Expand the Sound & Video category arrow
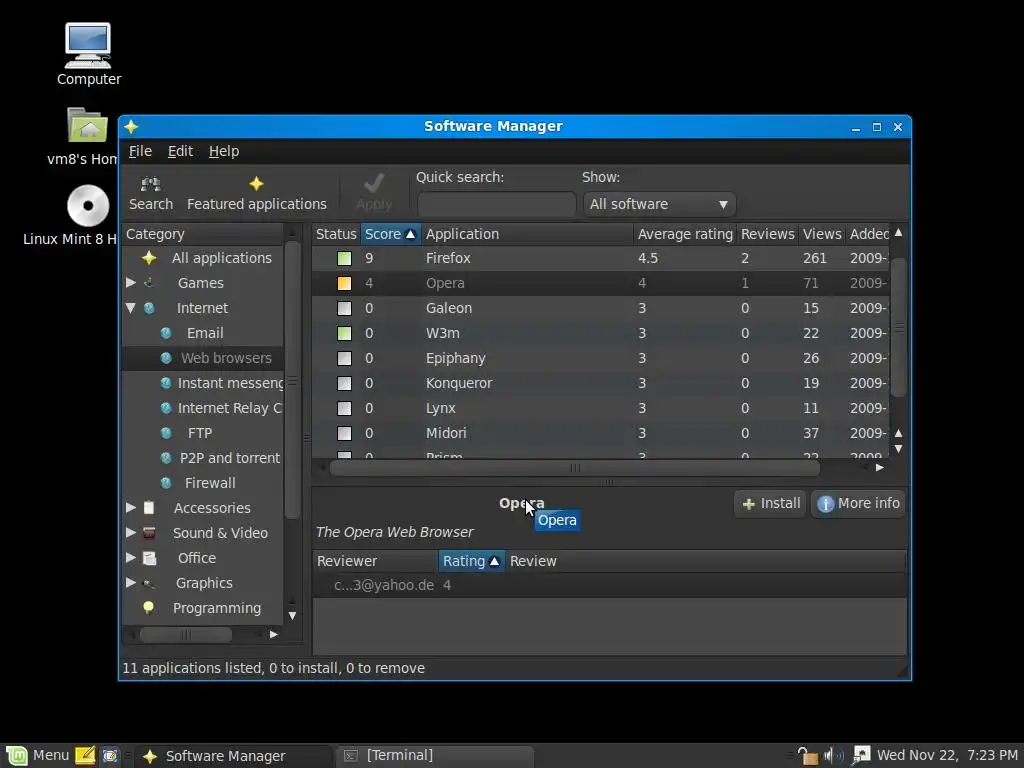1024x768 pixels. click(131, 532)
